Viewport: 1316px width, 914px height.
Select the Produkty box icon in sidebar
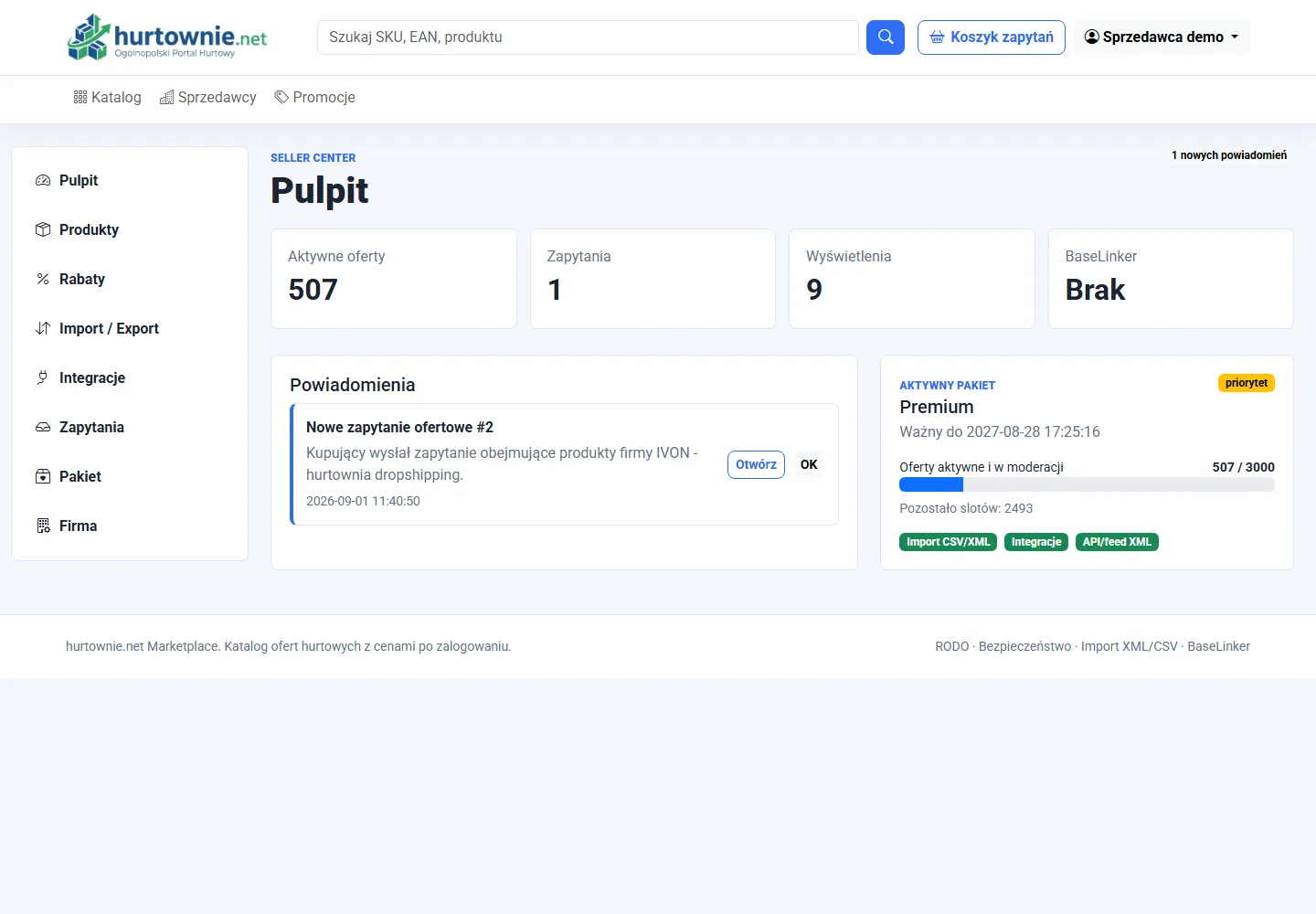pos(43,229)
